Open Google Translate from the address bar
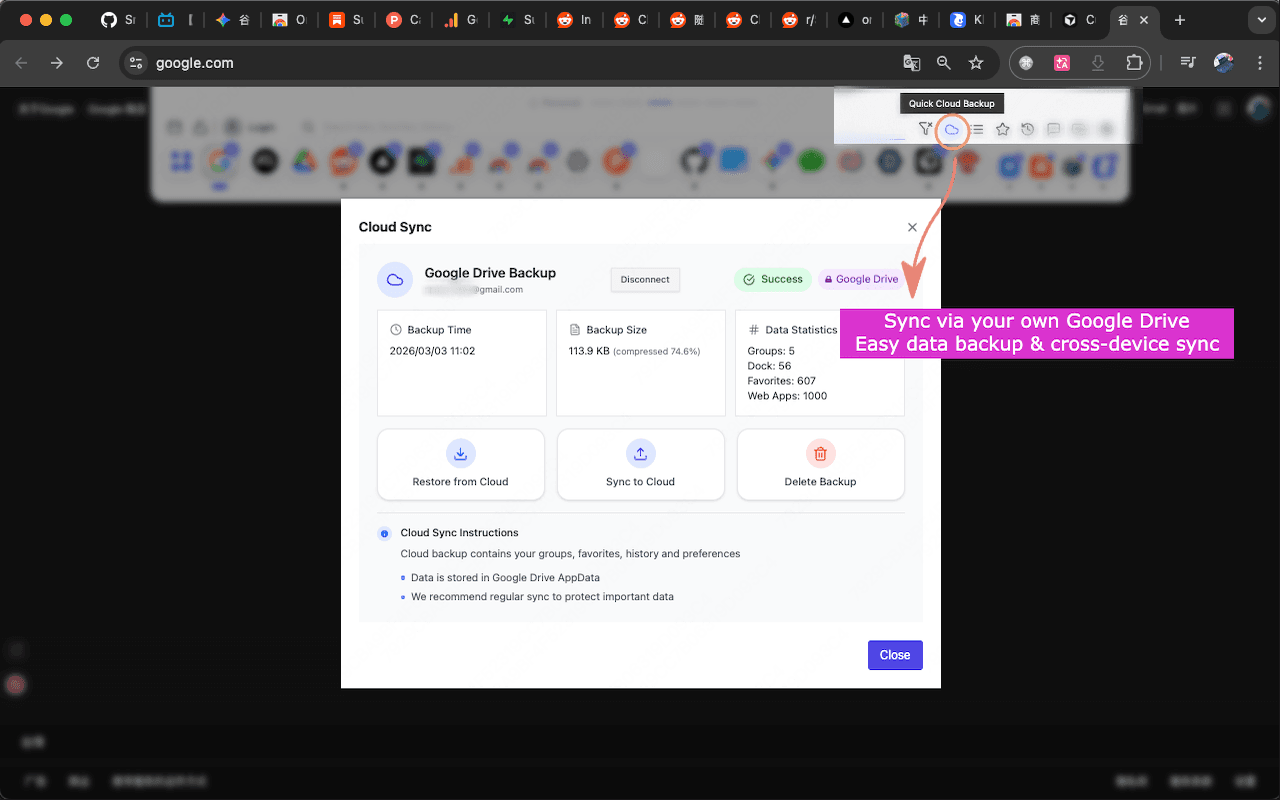The height and width of the screenshot is (800, 1280). [911, 62]
